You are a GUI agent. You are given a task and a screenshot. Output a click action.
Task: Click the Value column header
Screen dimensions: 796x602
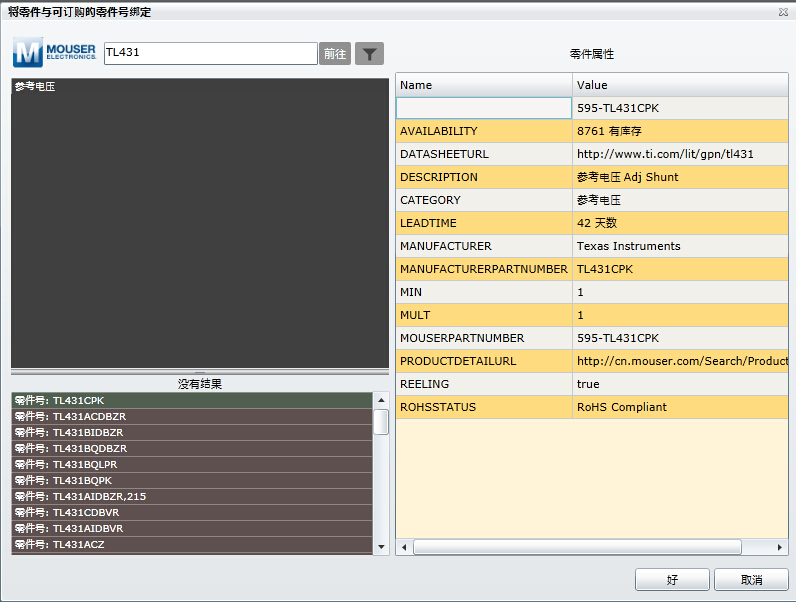pyautogui.click(x=680, y=85)
